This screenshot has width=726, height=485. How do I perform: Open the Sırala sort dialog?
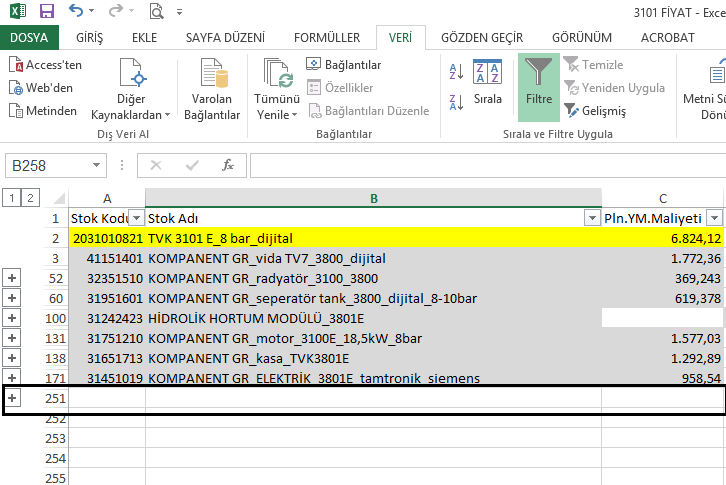click(x=488, y=82)
